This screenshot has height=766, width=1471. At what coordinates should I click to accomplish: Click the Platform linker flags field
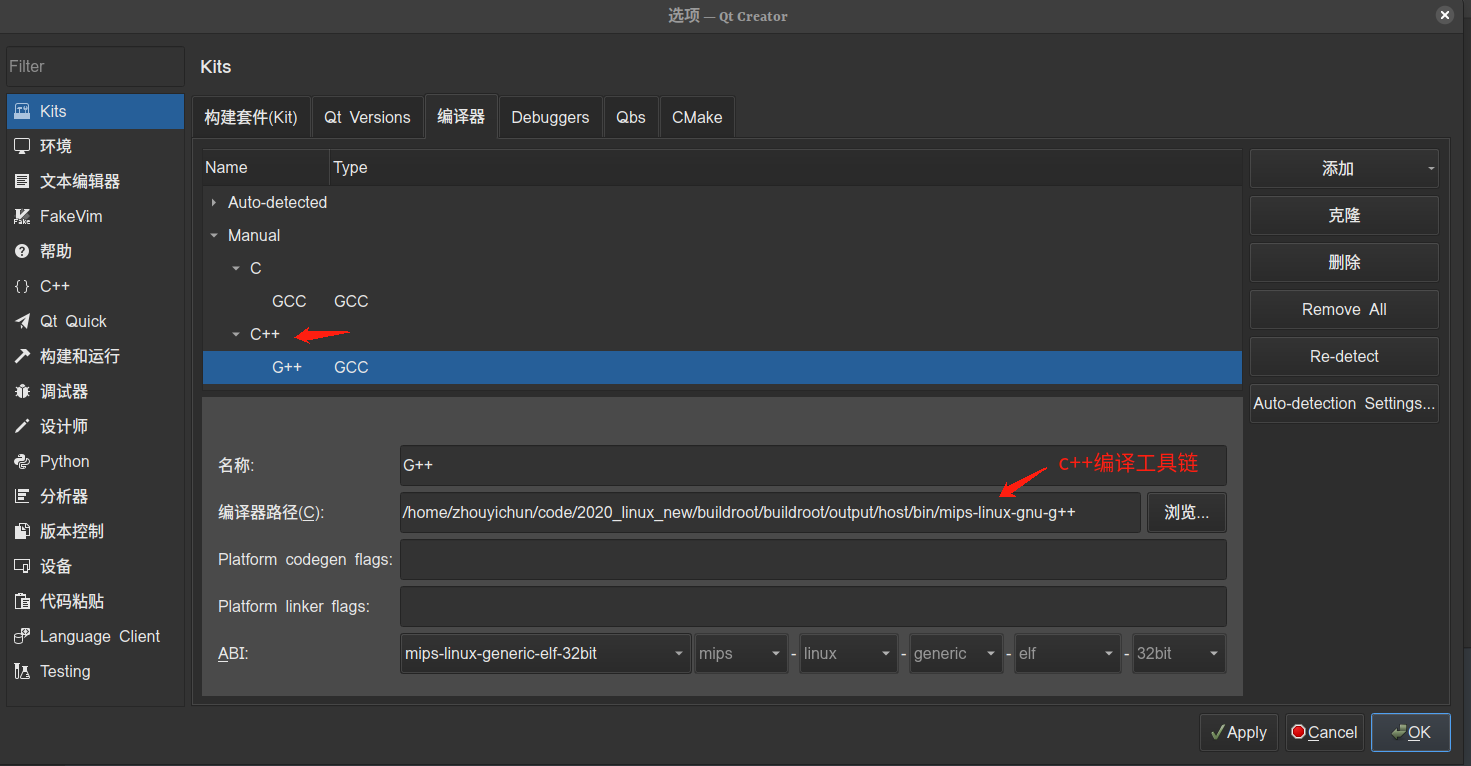[x=813, y=607]
